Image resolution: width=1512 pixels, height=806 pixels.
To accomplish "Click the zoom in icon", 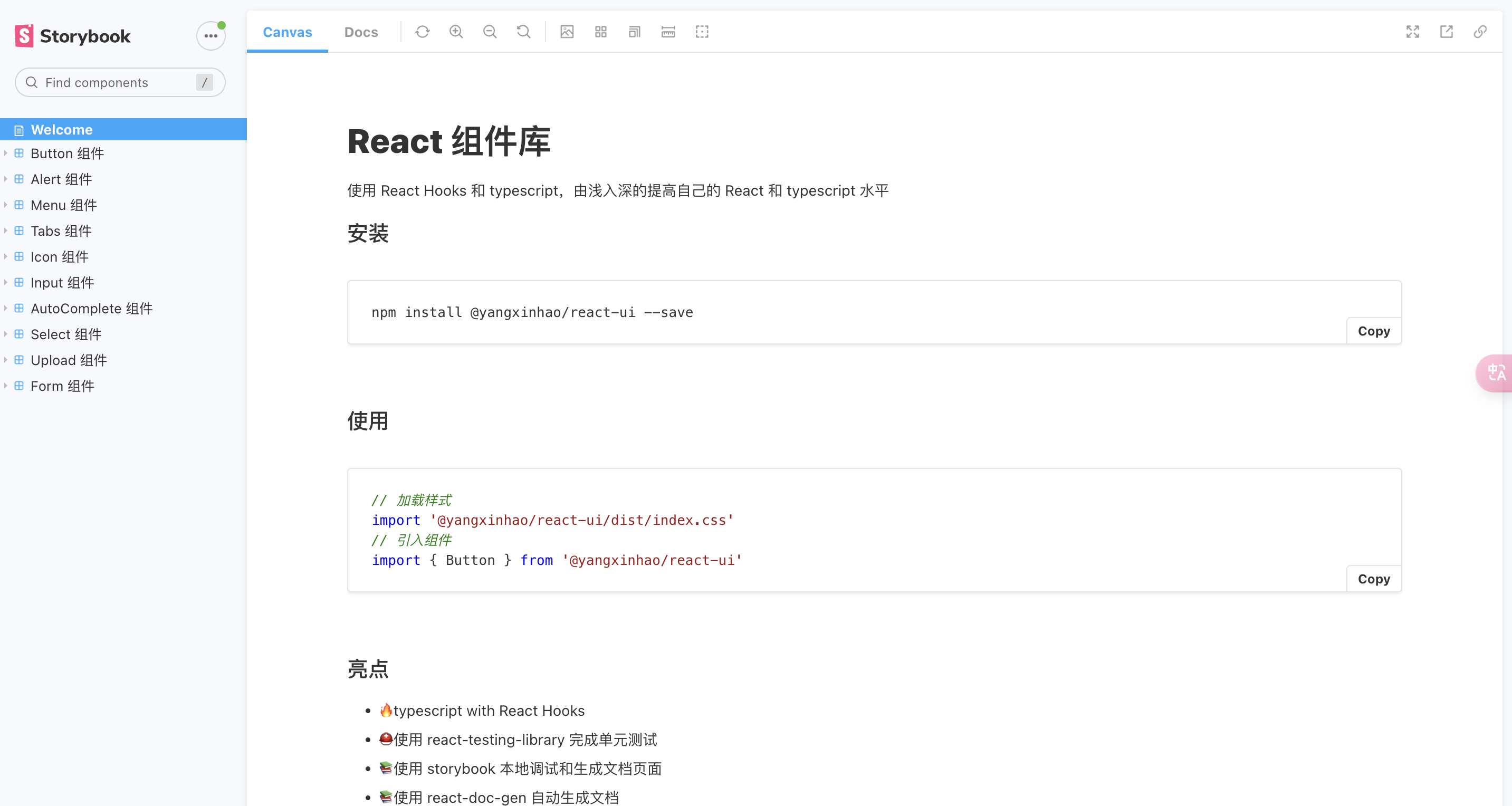I will click(456, 32).
